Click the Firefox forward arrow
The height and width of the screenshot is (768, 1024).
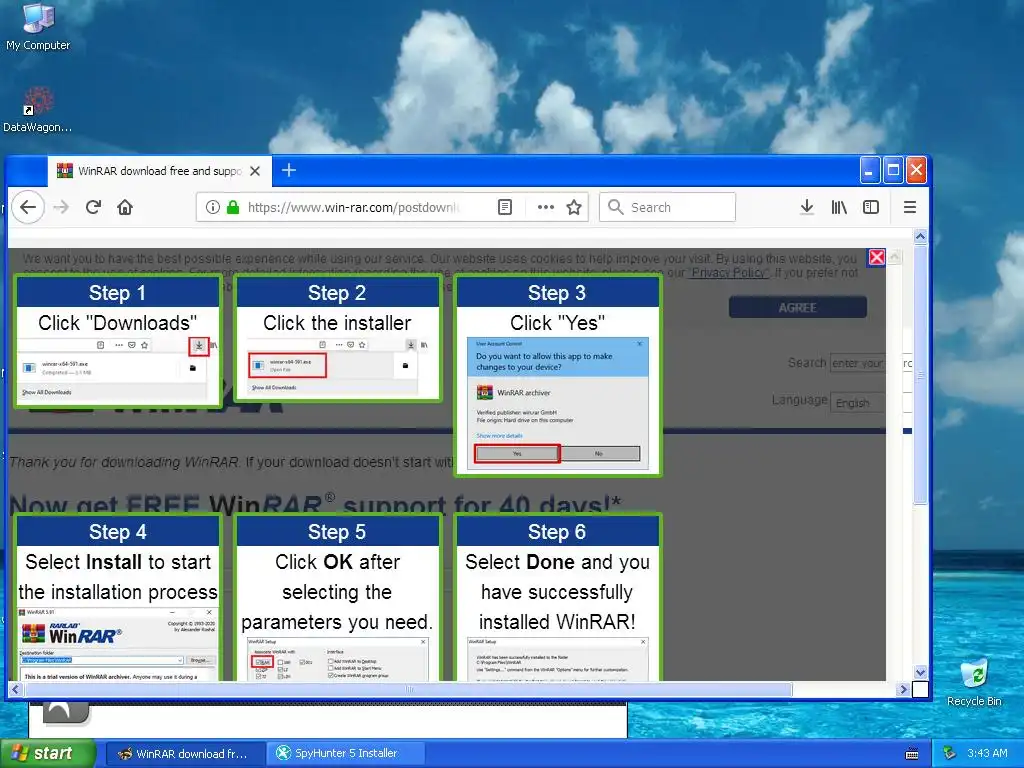pos(61,208)
